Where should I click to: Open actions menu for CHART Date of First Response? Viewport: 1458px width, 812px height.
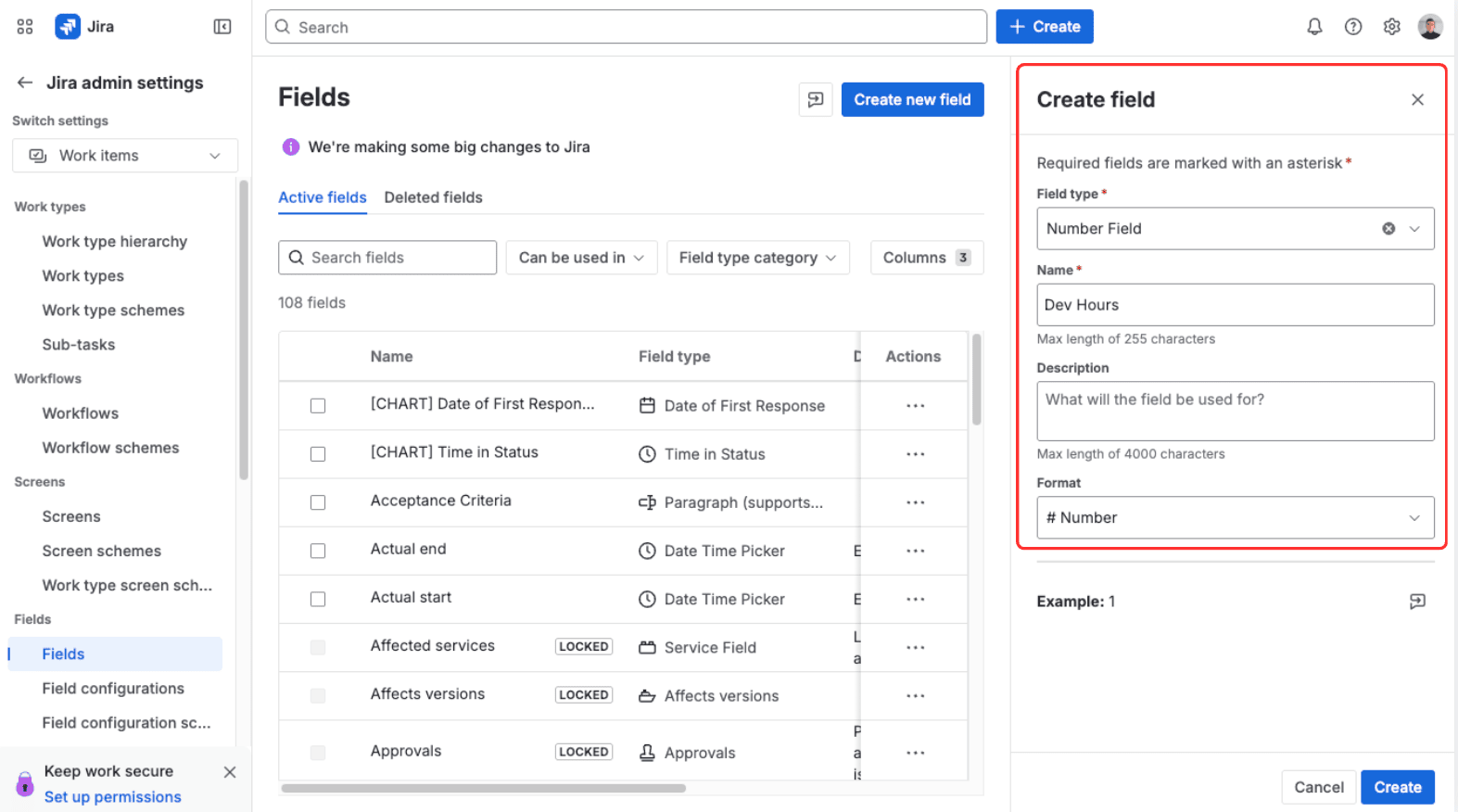[x=916, y=406]
